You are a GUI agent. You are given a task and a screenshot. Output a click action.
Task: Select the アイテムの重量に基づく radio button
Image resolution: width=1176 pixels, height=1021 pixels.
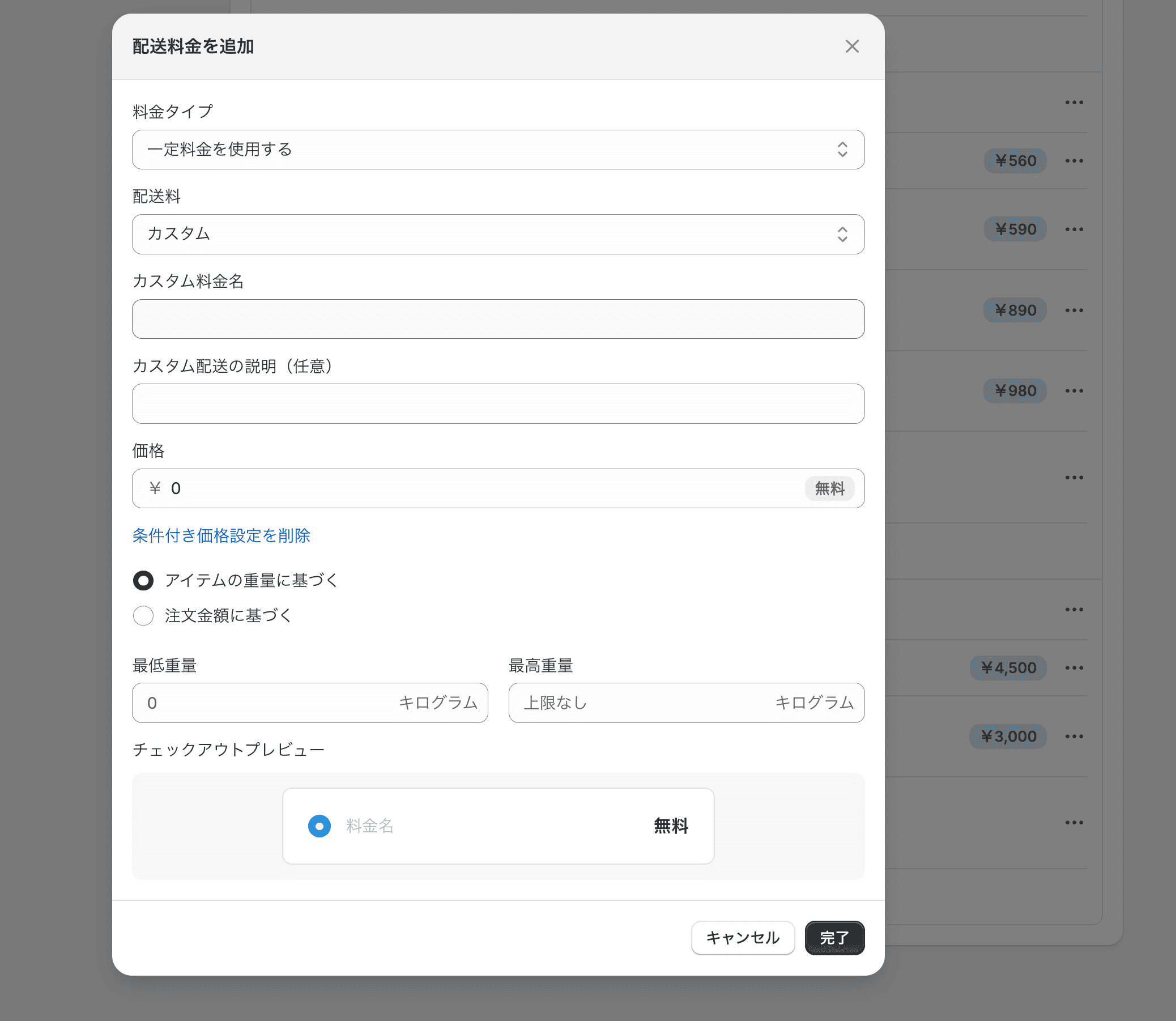(143, 580)
